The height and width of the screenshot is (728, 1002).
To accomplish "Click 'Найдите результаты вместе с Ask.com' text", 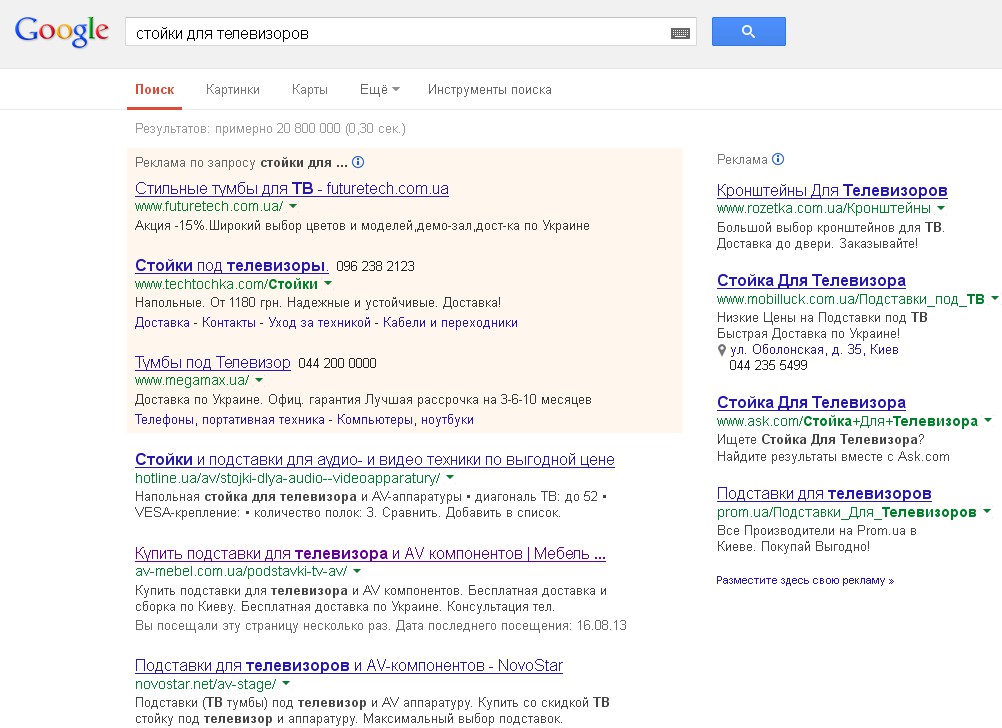I will point(833,457).
